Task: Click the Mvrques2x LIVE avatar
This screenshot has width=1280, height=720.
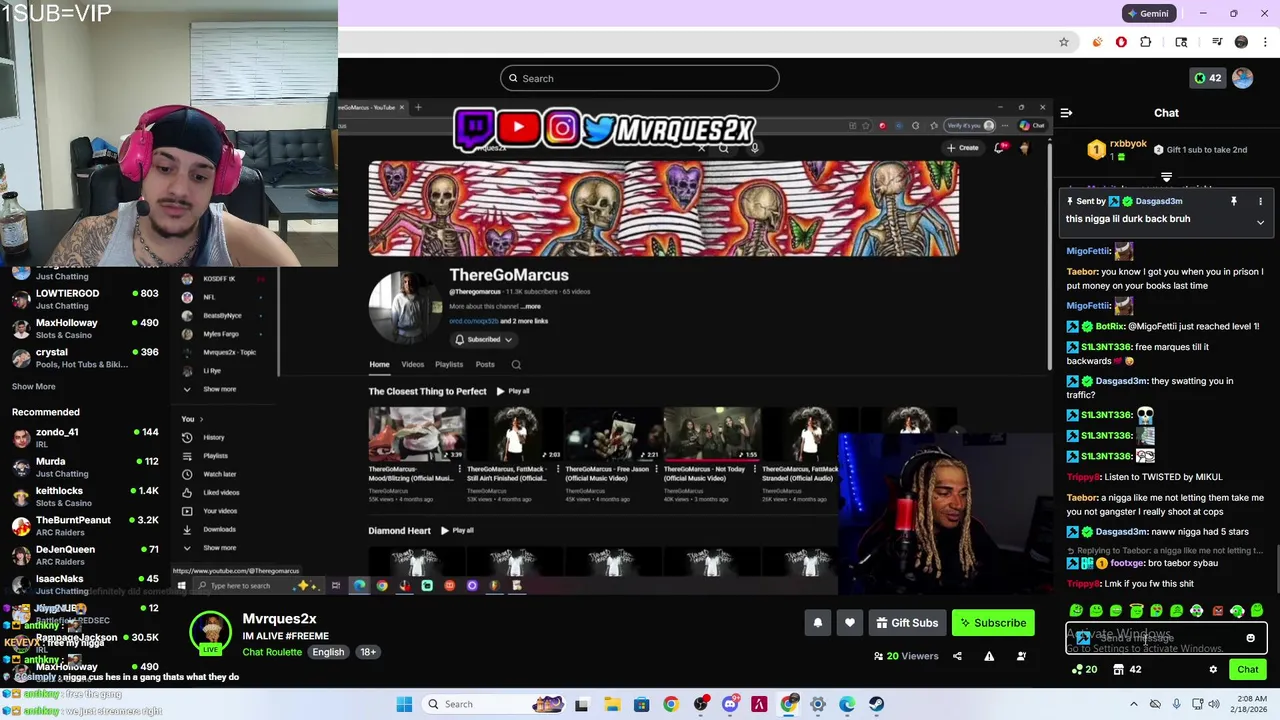Action: [210, 635]
